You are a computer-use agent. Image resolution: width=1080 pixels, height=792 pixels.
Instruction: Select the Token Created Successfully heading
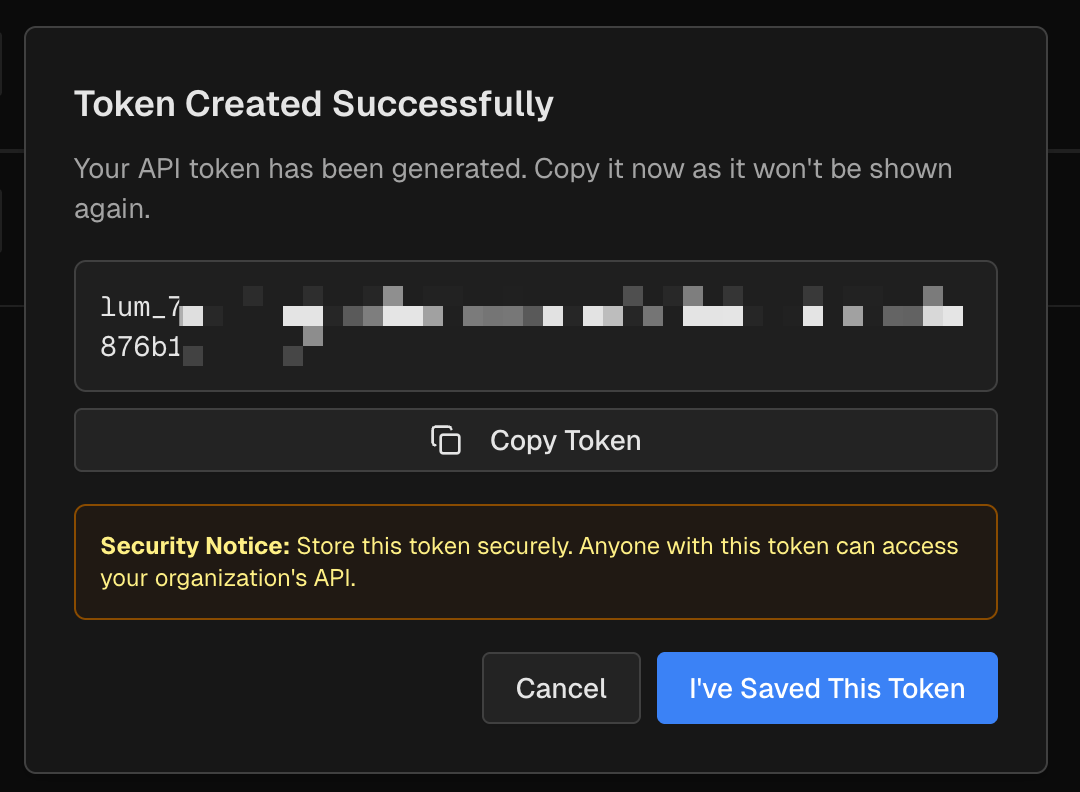point(314,104)
